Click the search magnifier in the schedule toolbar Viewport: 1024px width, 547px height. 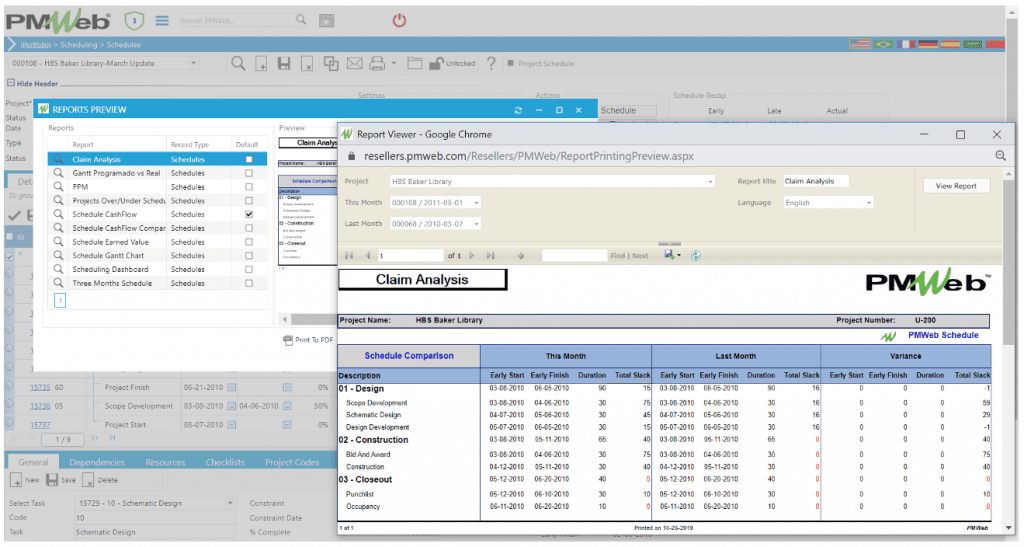(x=238, y=63)
